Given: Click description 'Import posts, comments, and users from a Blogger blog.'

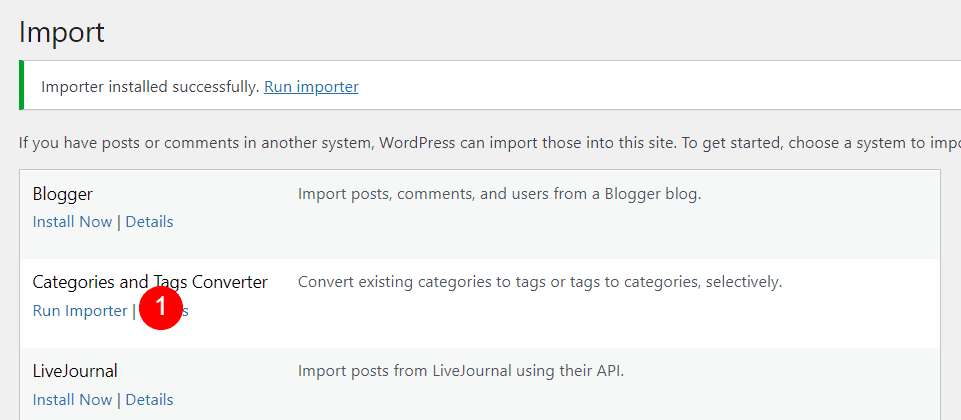Looking at the screenshot, I should 499,195.
